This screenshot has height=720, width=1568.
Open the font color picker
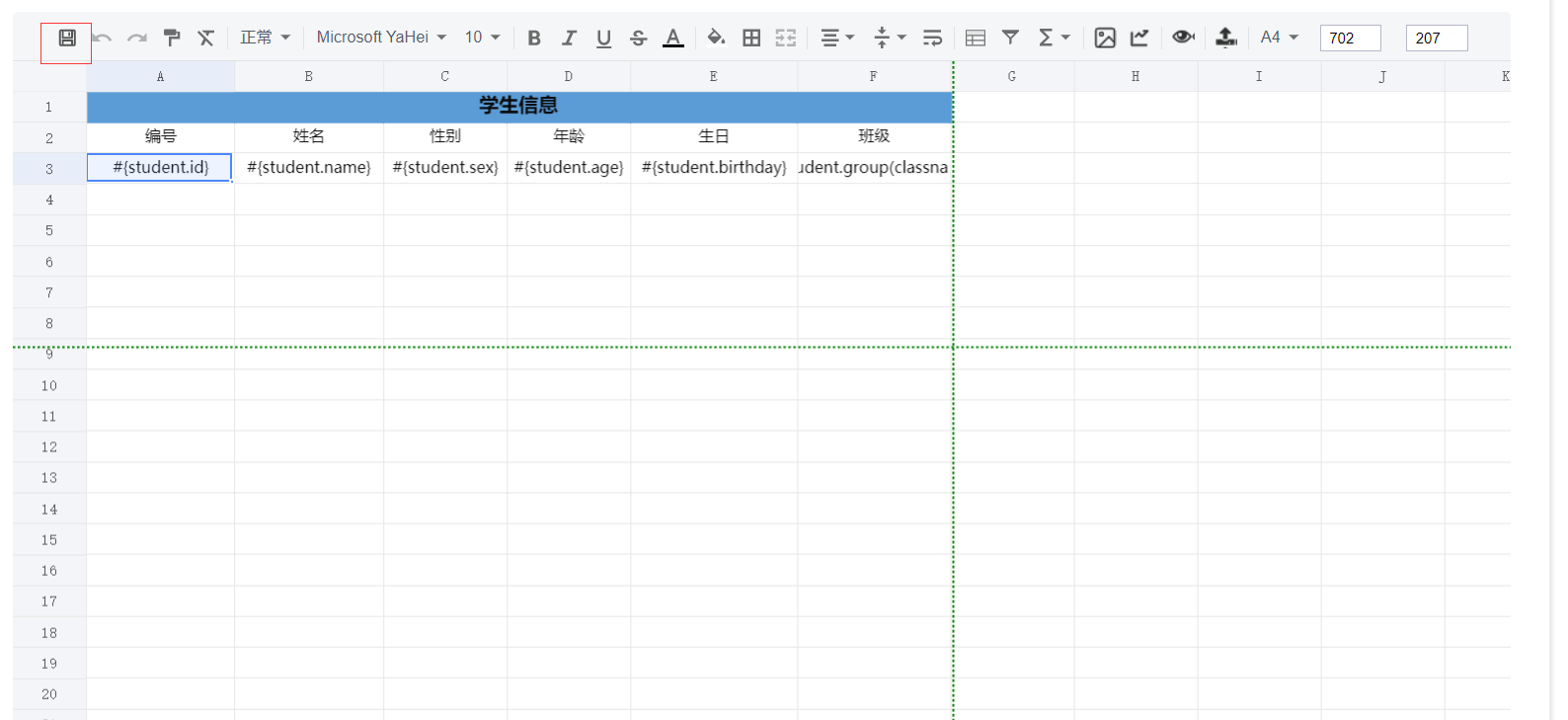point(673,38)
